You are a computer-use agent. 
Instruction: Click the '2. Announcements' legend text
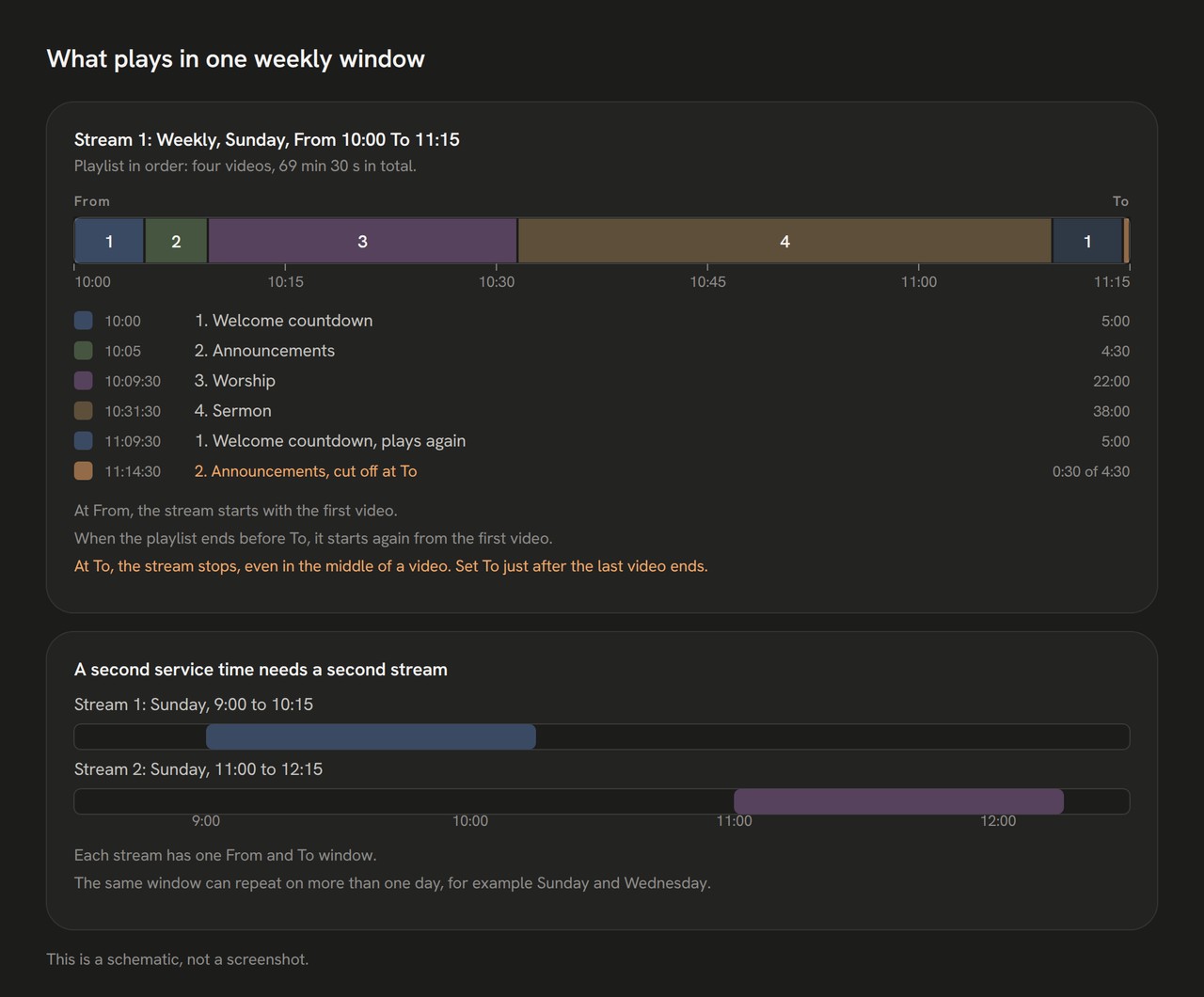point(264,351)
